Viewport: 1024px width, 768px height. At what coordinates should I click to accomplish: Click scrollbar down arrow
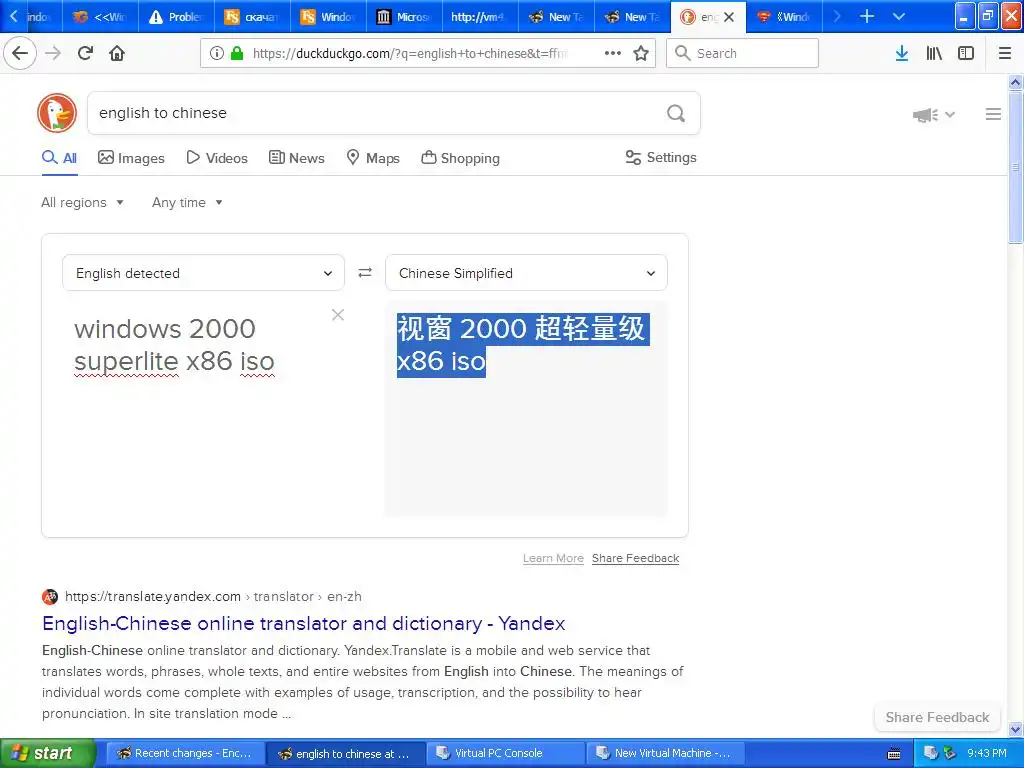tap(1015, 729)
